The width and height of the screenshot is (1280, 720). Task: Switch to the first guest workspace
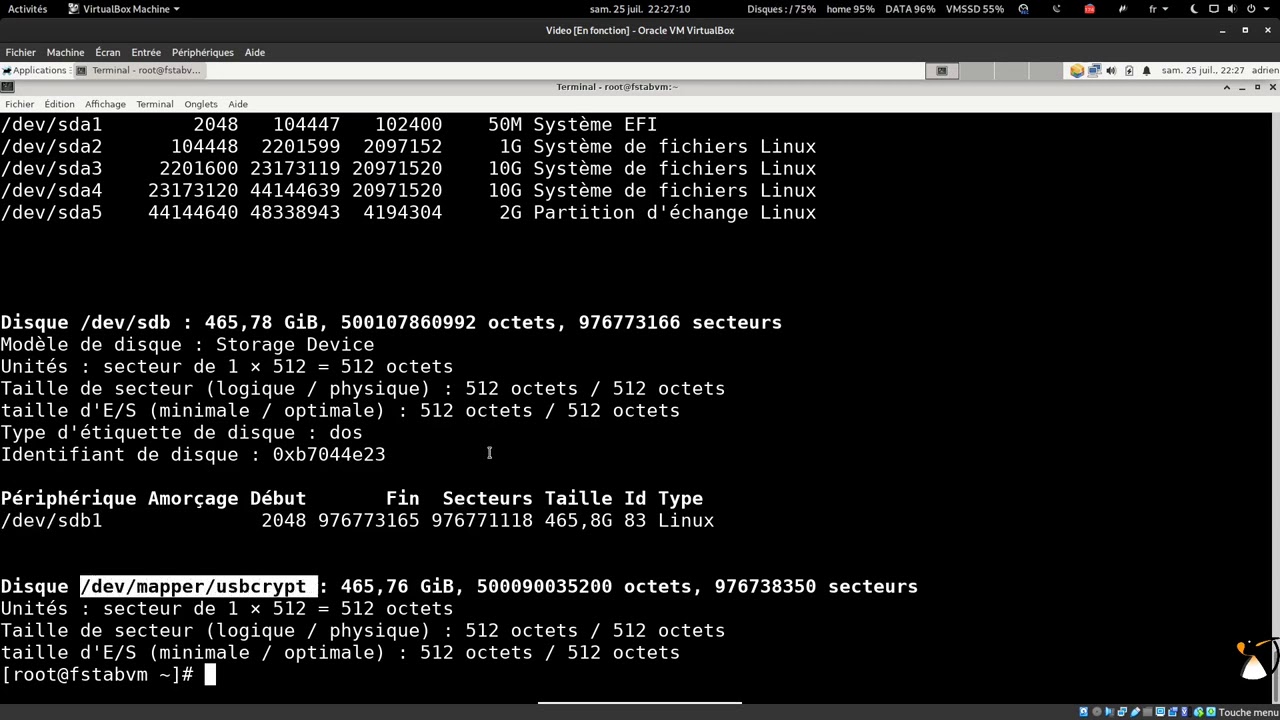(x=942, y=70)
